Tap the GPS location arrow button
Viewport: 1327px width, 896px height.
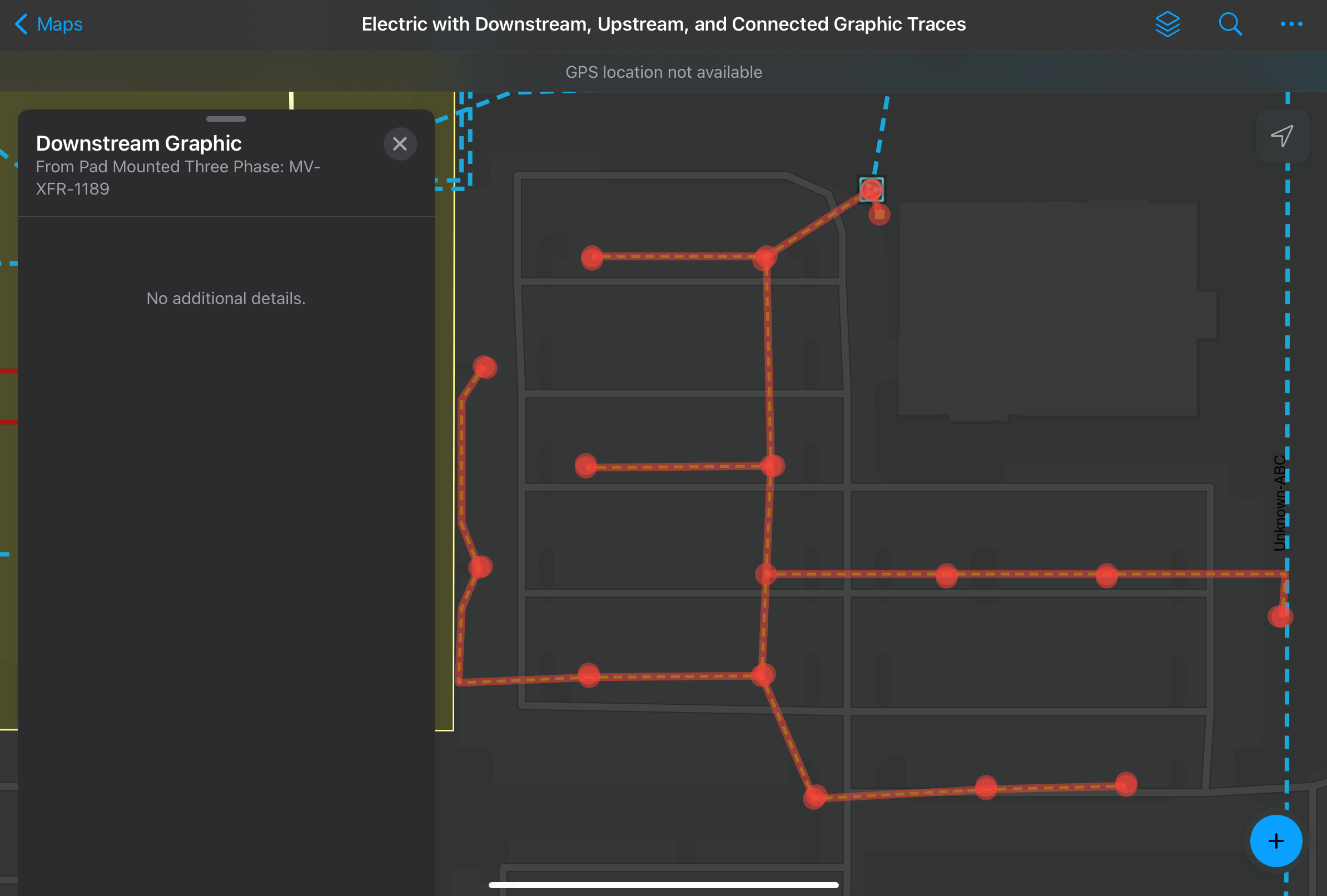(x=1282, y=136)
